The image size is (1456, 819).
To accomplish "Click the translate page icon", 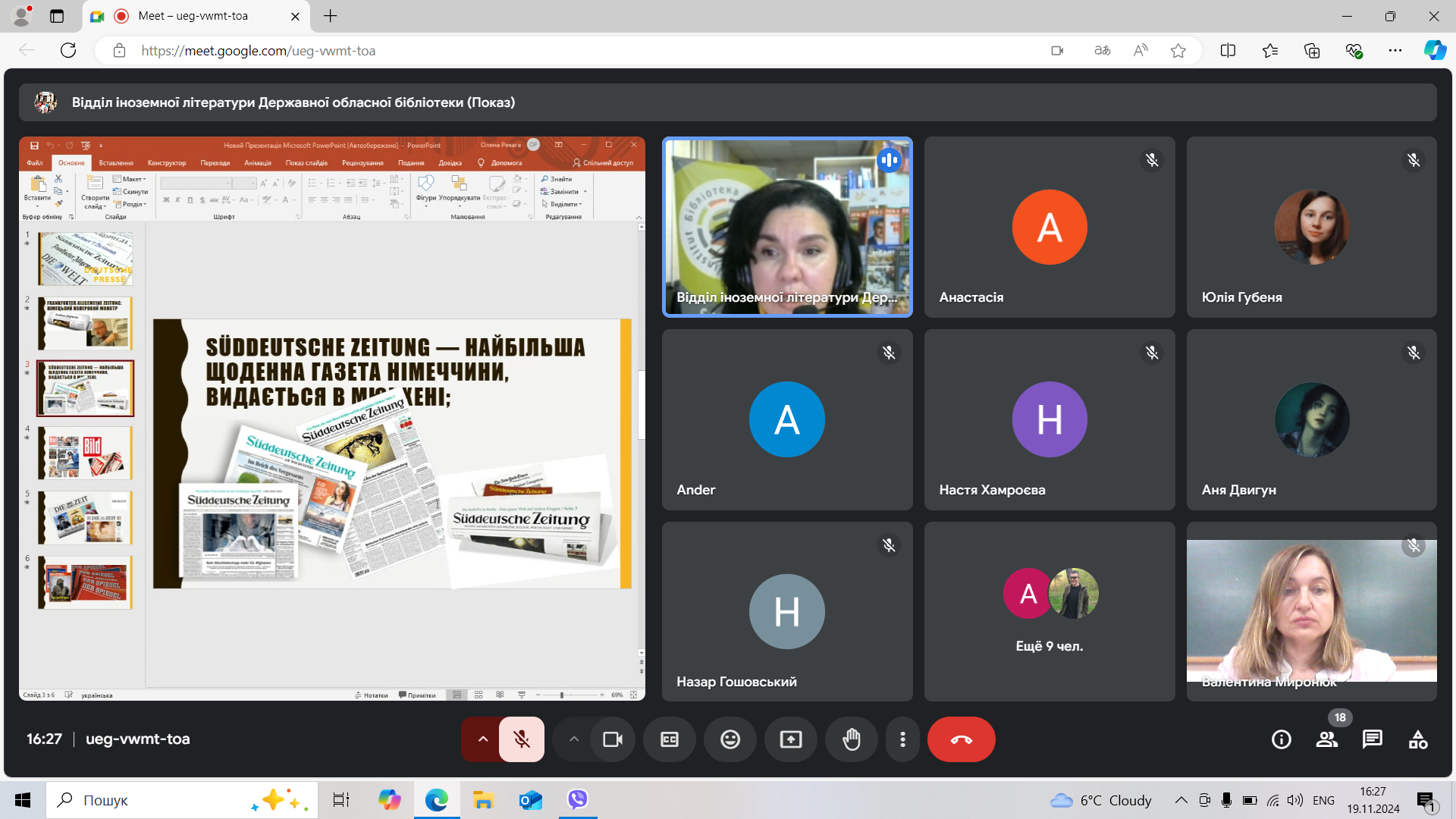I will (1103, 51).
